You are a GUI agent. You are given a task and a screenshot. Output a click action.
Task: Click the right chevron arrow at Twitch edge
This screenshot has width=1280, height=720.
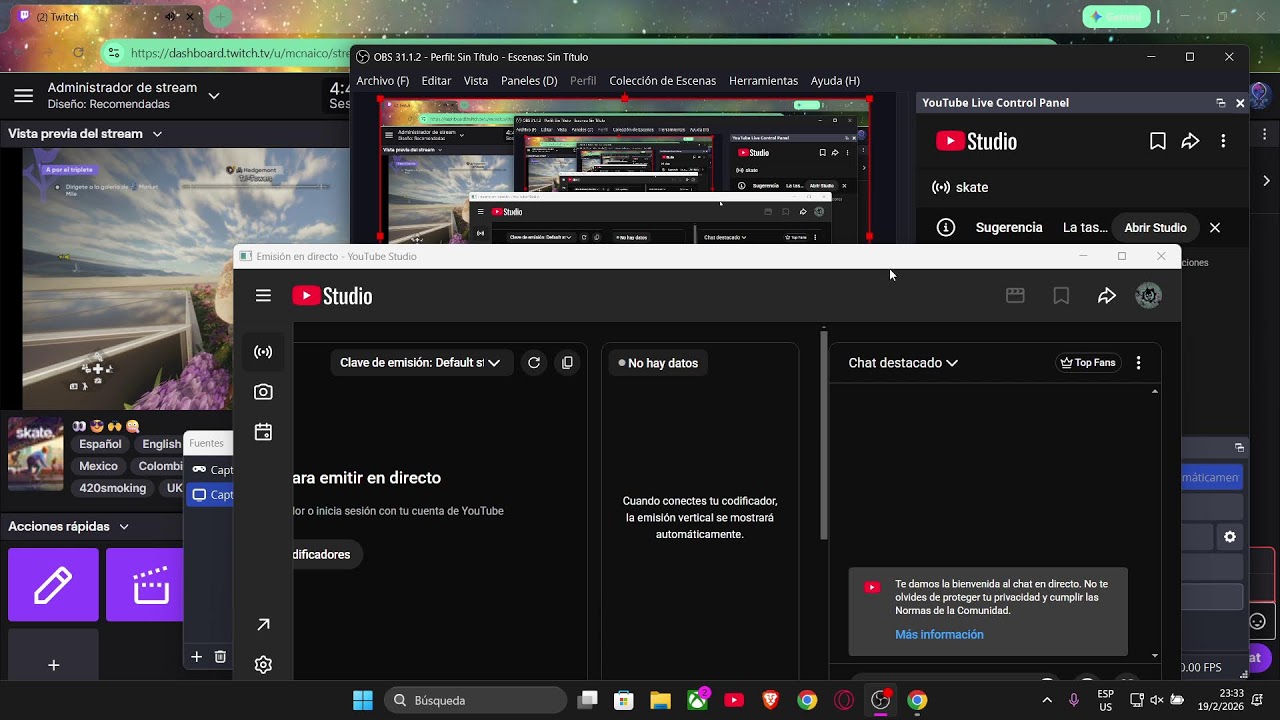pos(1266,181)
